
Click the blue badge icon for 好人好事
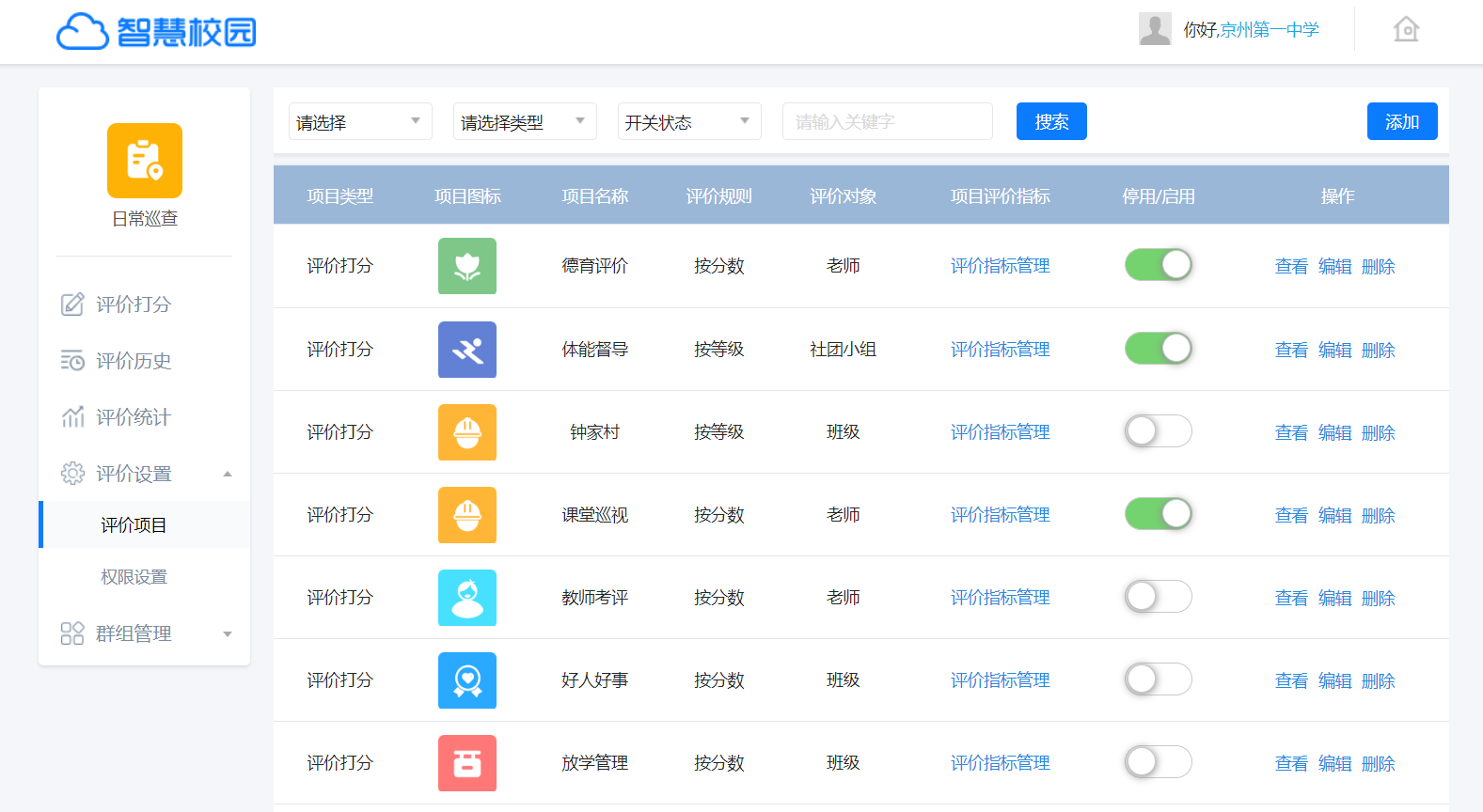467,680
